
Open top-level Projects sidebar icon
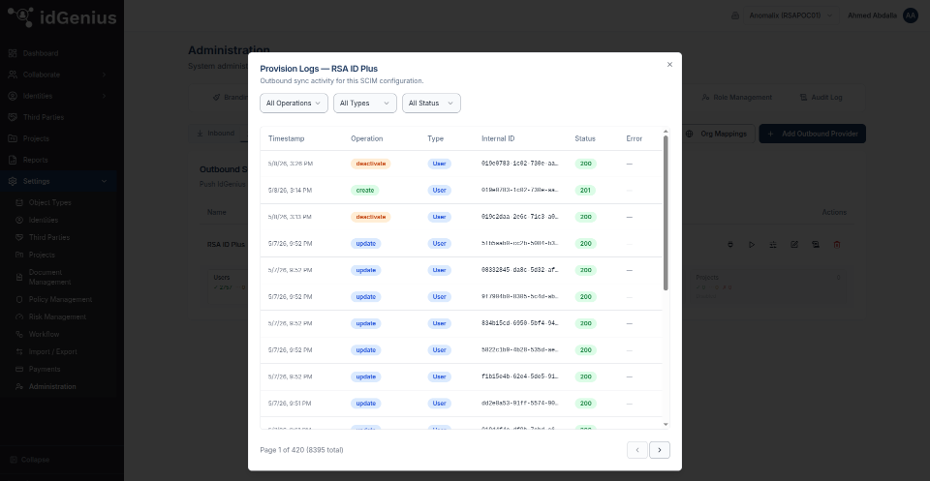coord(12,139)
